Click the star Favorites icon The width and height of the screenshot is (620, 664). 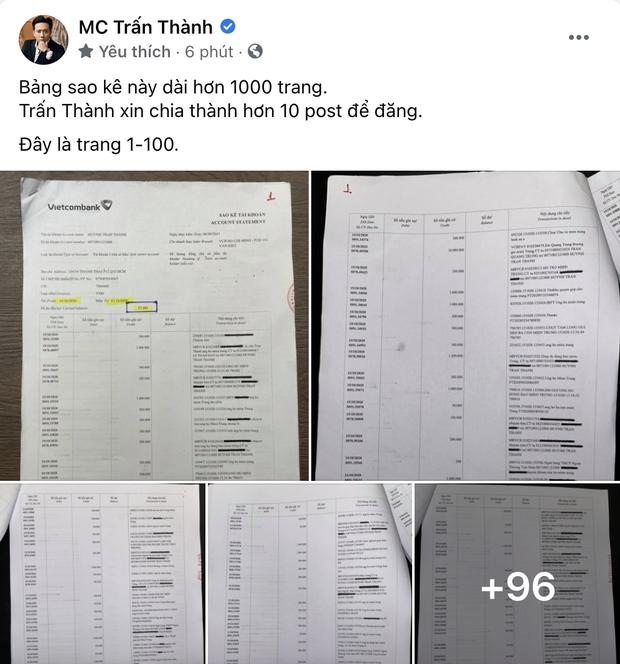(x=86, y=52)
